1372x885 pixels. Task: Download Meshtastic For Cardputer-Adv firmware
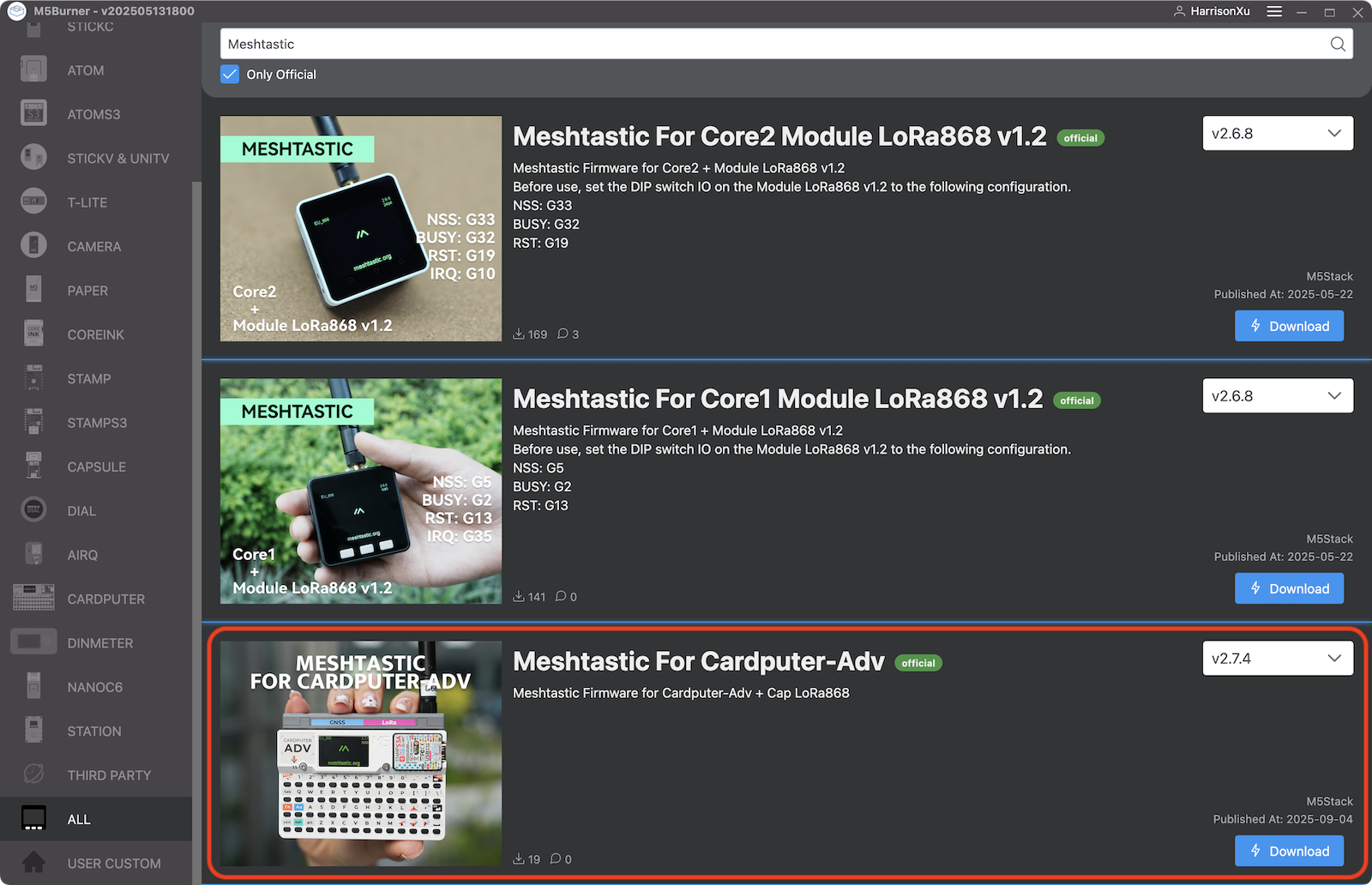tap(1289, 851)
